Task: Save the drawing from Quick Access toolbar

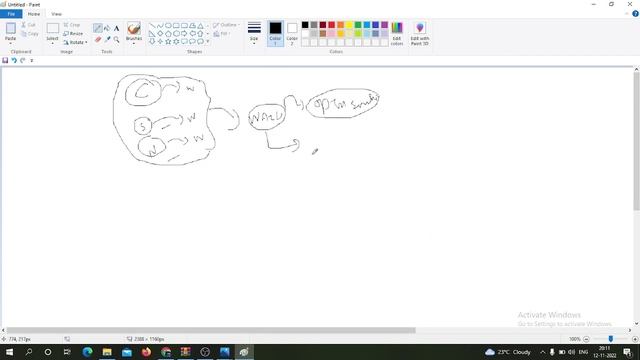Action: 5,60
